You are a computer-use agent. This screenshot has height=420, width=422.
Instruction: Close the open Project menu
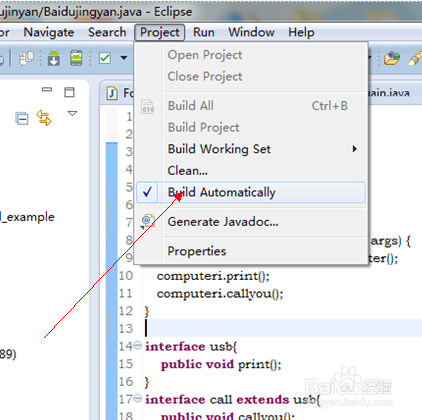click(x=160, y=32)
